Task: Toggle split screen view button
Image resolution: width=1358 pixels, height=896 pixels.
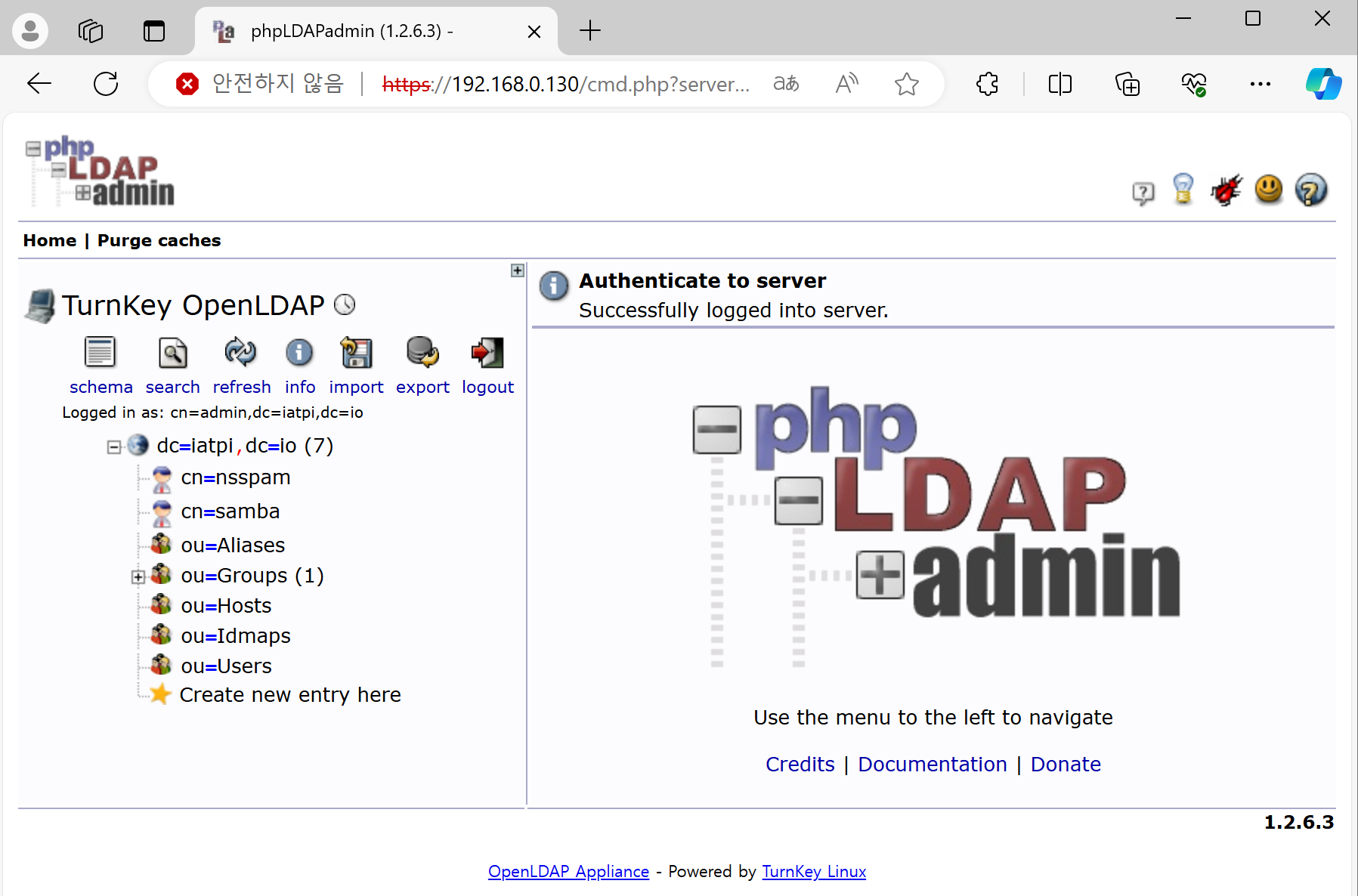Action: tap(1059, 84)
